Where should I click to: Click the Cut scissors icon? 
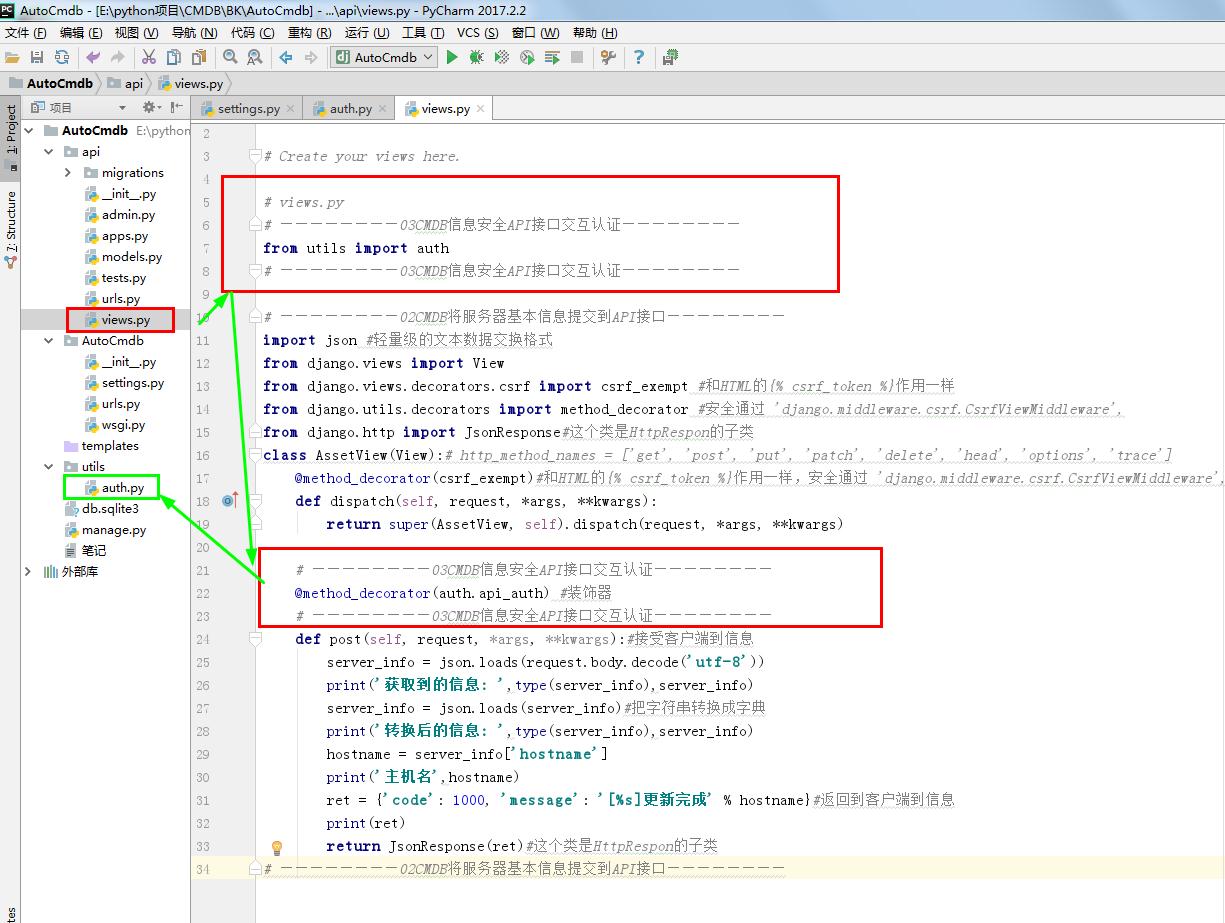click(149, 57)
